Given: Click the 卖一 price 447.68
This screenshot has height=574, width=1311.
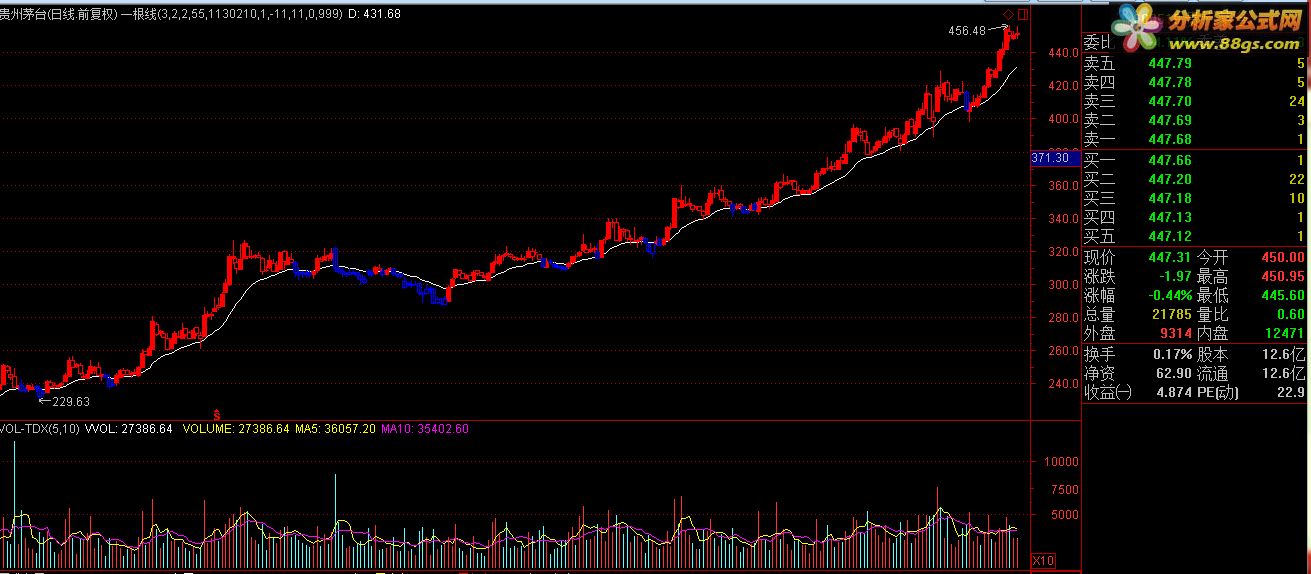Looking at the screenshot, I should (x=1170, y=140).
